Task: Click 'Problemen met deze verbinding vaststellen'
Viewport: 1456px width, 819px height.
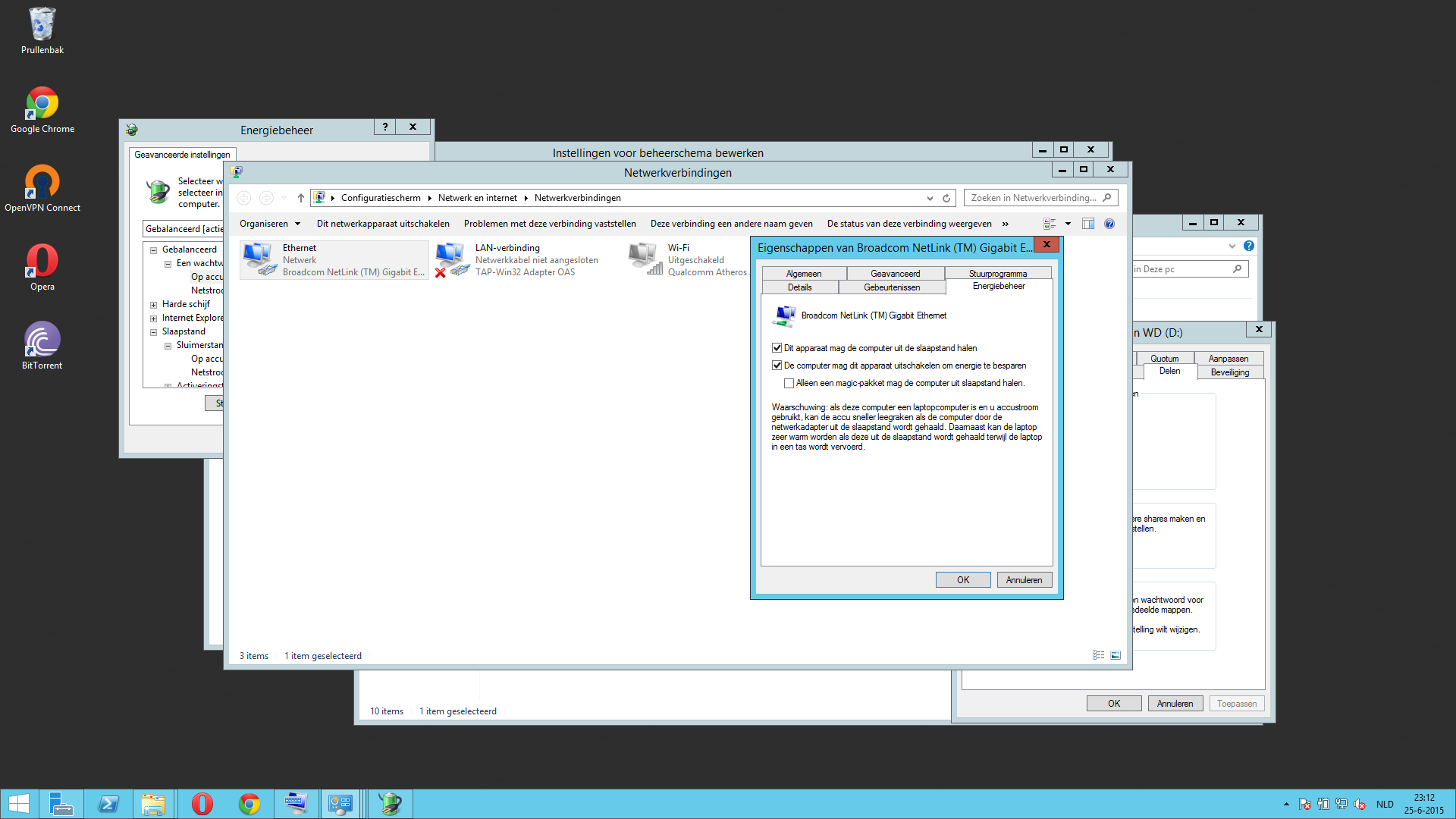Action: (550, 224)
